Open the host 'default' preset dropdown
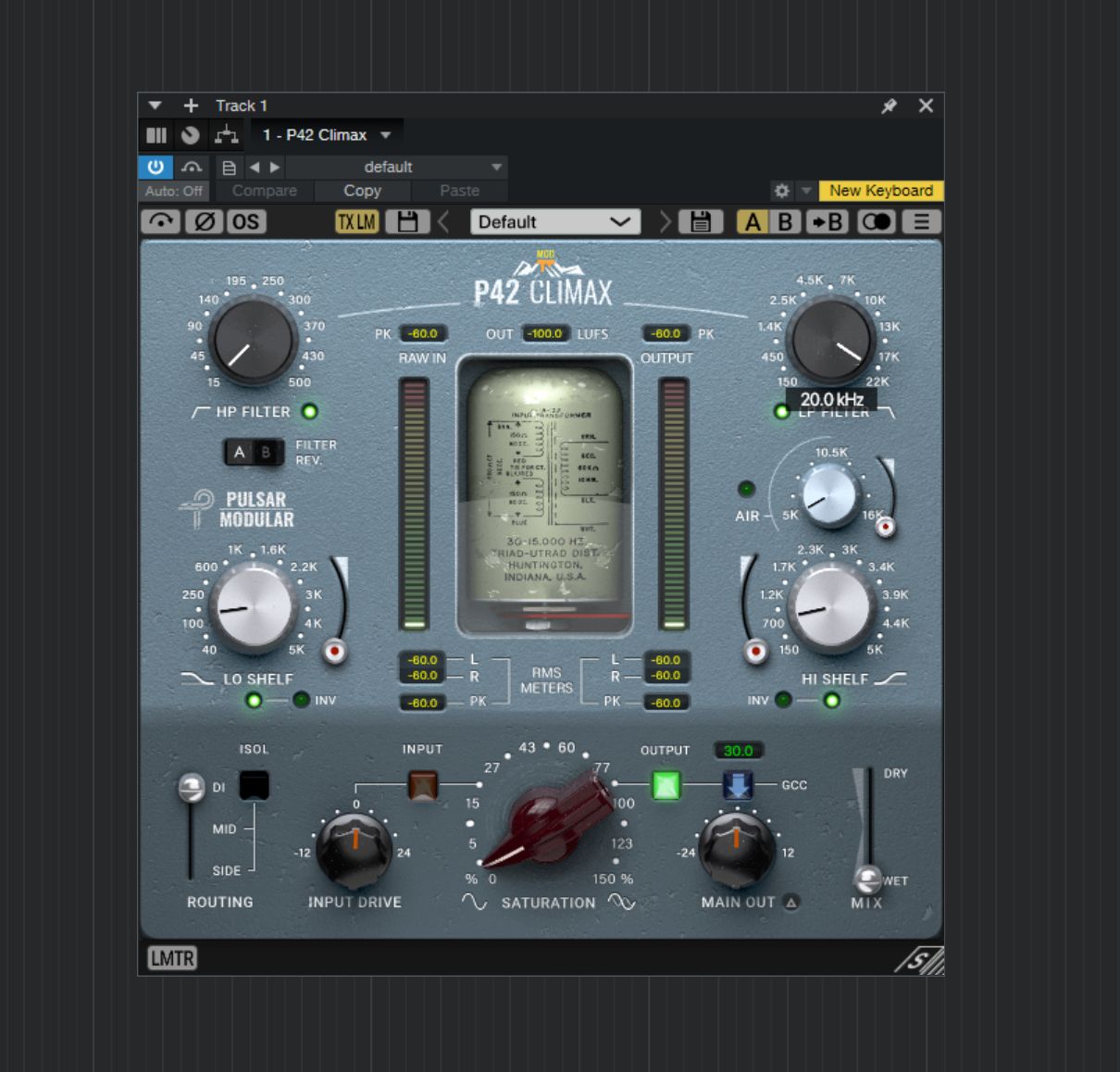The image size is (1120, 1072). pyautogui.click(x=398, y=168)
